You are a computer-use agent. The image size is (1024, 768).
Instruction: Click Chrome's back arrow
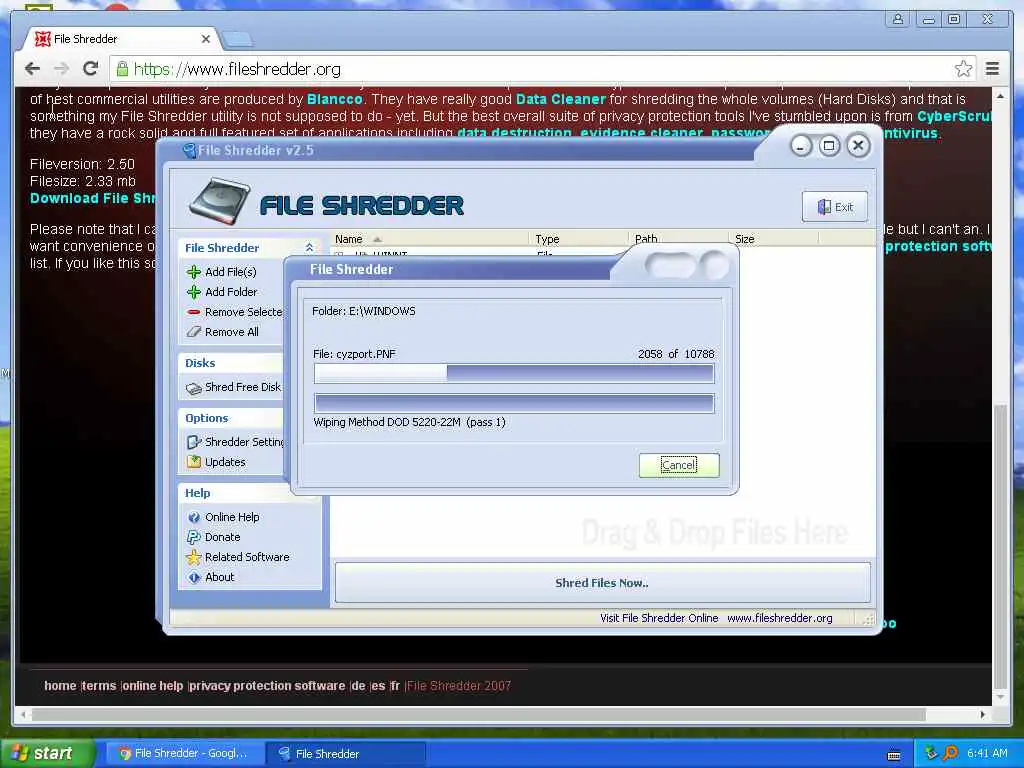pyautogui.click(x=33, y=69)
